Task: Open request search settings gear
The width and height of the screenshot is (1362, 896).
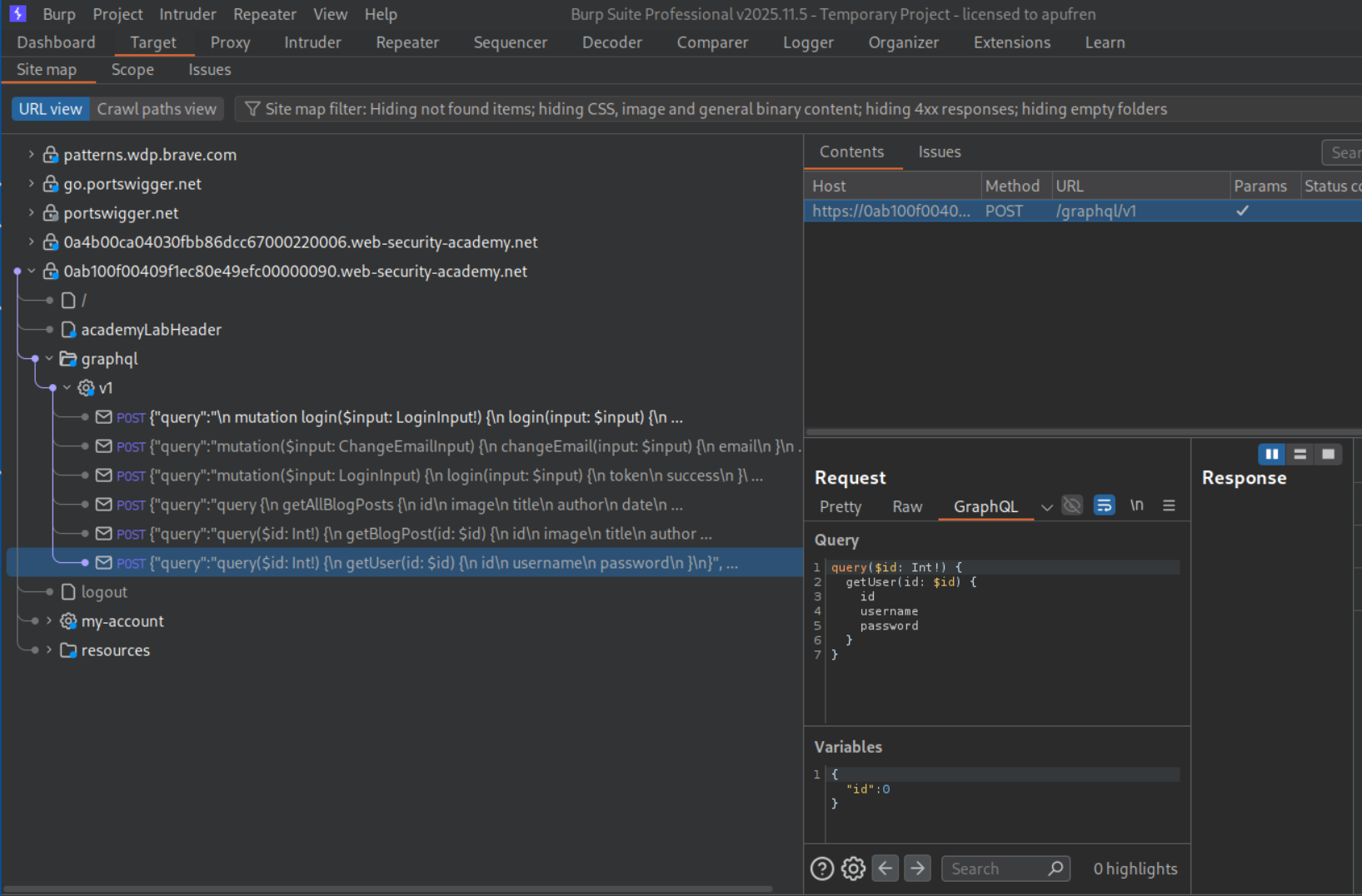Action: tap(853, 869)
